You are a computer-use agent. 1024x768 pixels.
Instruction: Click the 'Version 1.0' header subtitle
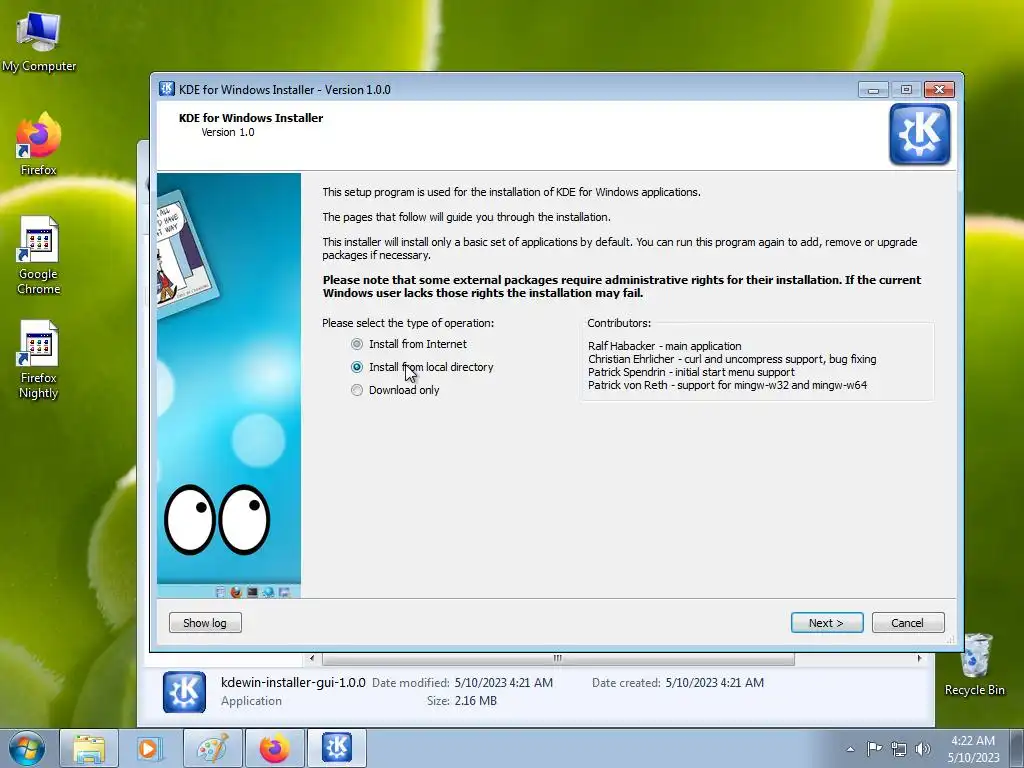pos(228,132)
